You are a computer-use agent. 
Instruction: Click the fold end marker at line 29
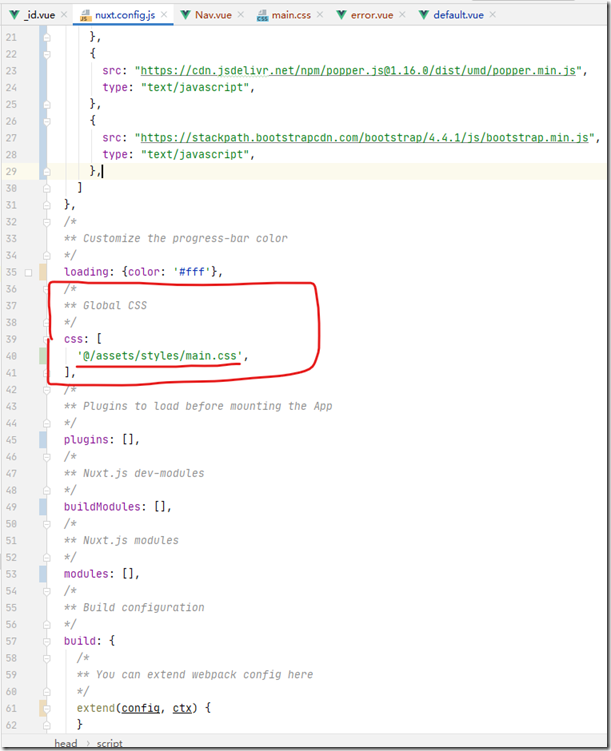pyautogui.click(x=46, y=171)
